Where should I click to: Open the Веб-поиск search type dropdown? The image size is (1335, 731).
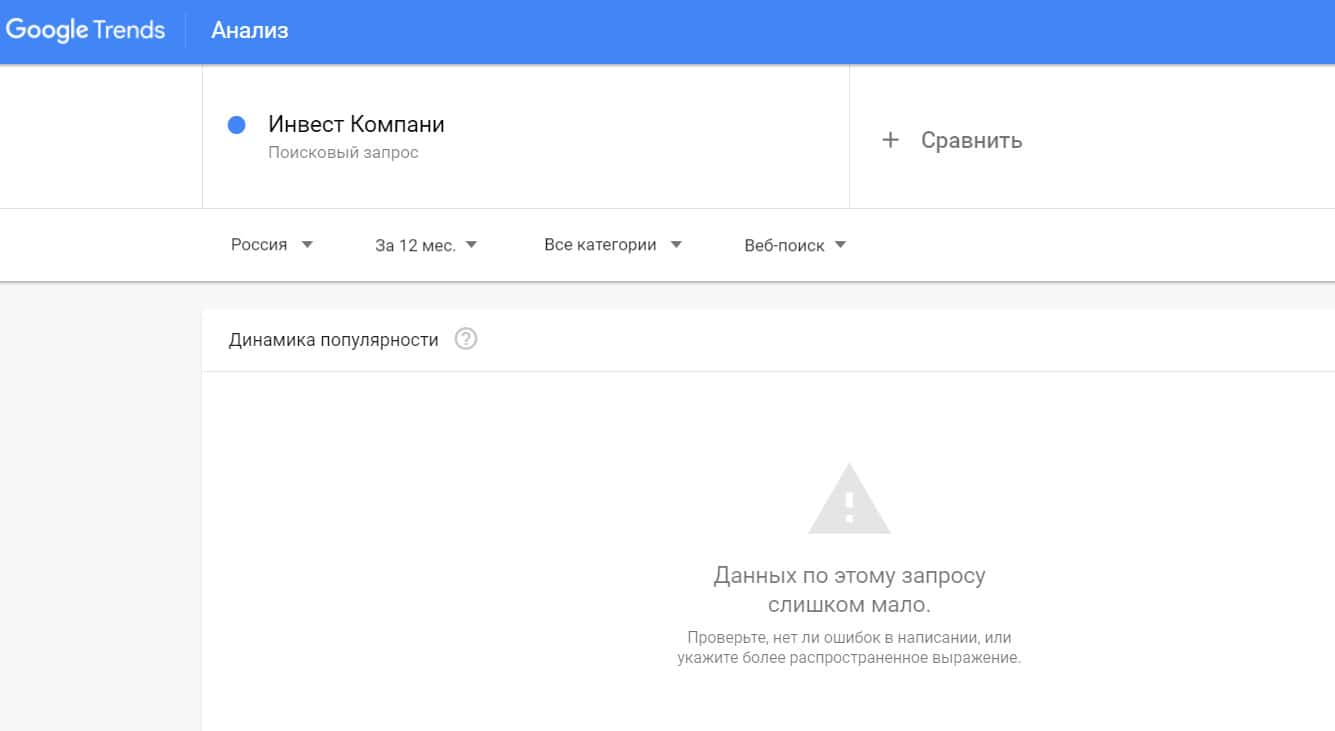[784, 246]
